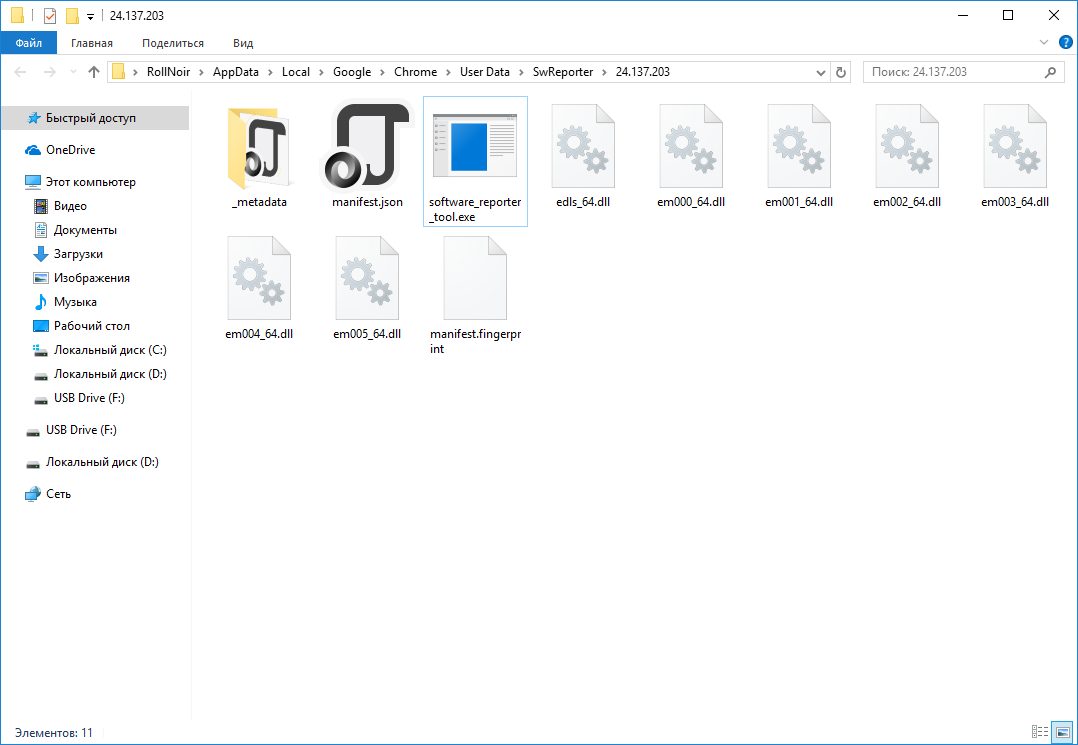Go back to the previous folder

click(x=21, y=72)
